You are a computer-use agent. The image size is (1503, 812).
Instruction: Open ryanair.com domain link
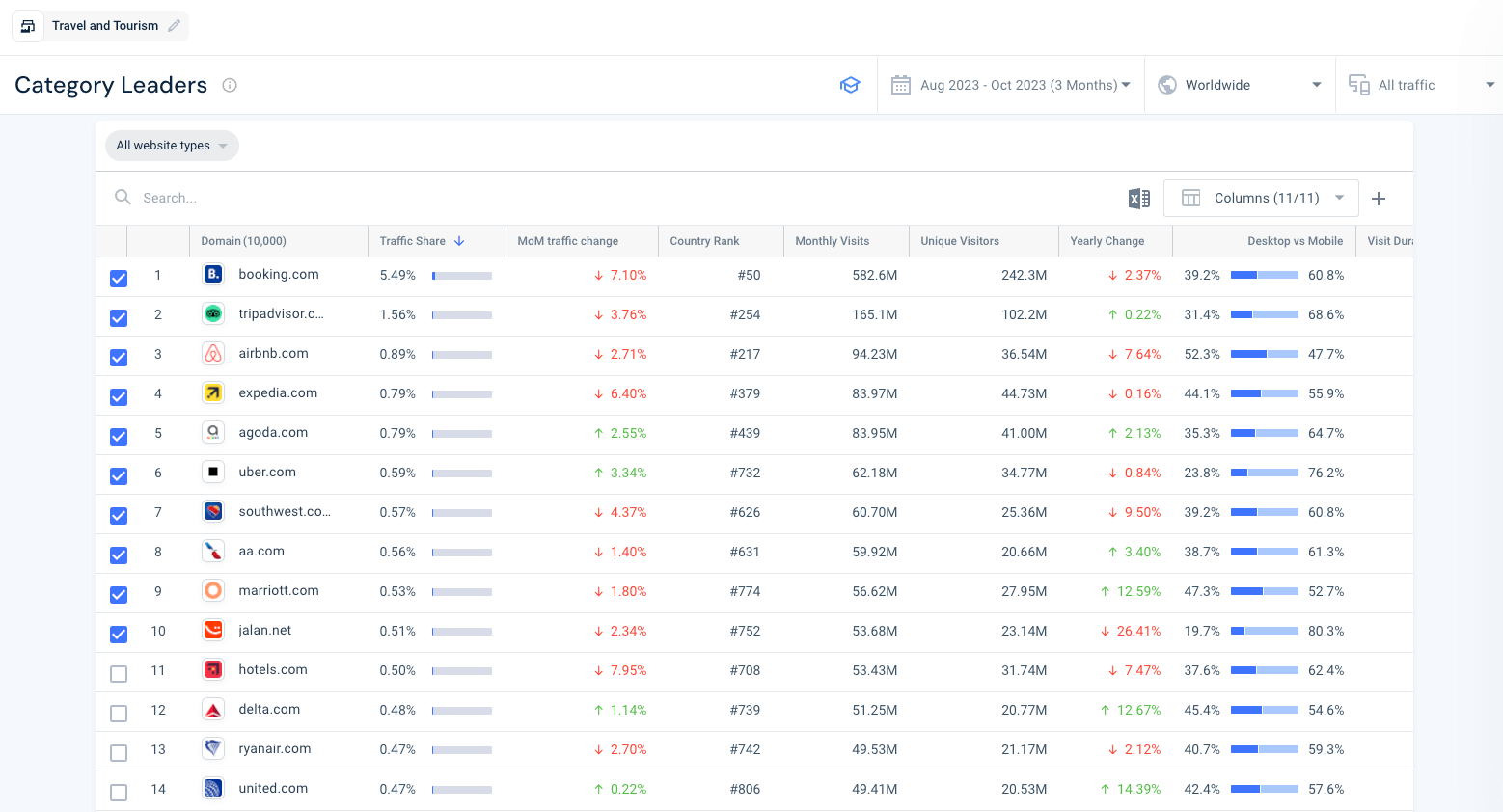[275, 749]
